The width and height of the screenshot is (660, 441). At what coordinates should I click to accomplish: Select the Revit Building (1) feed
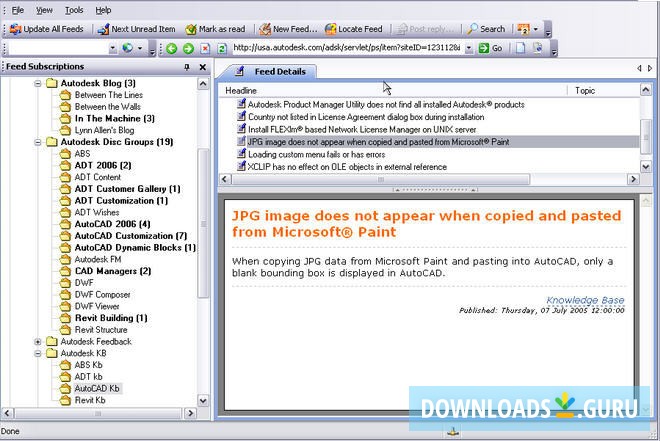coord(111,318)
